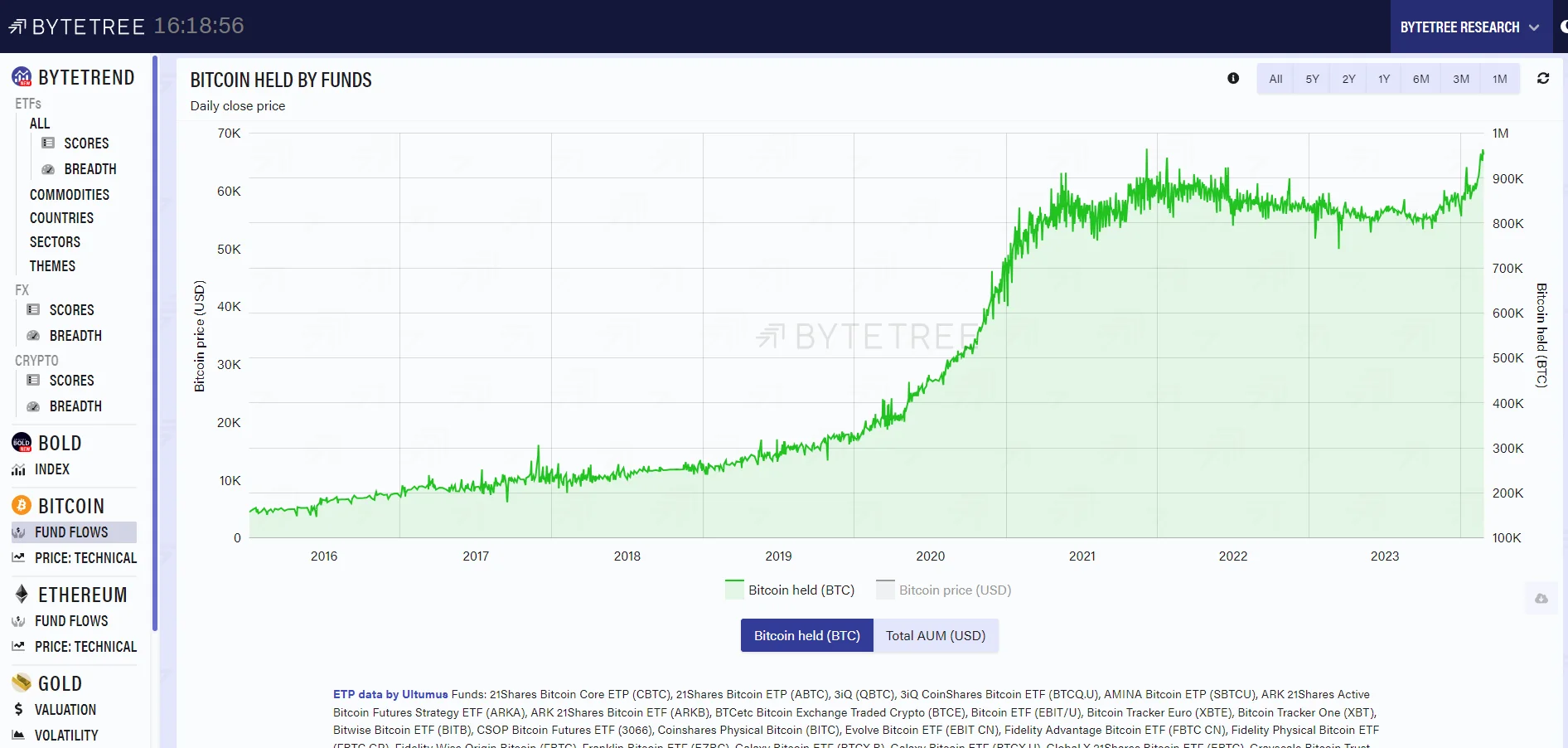Click the cloud download icon

1541,599
